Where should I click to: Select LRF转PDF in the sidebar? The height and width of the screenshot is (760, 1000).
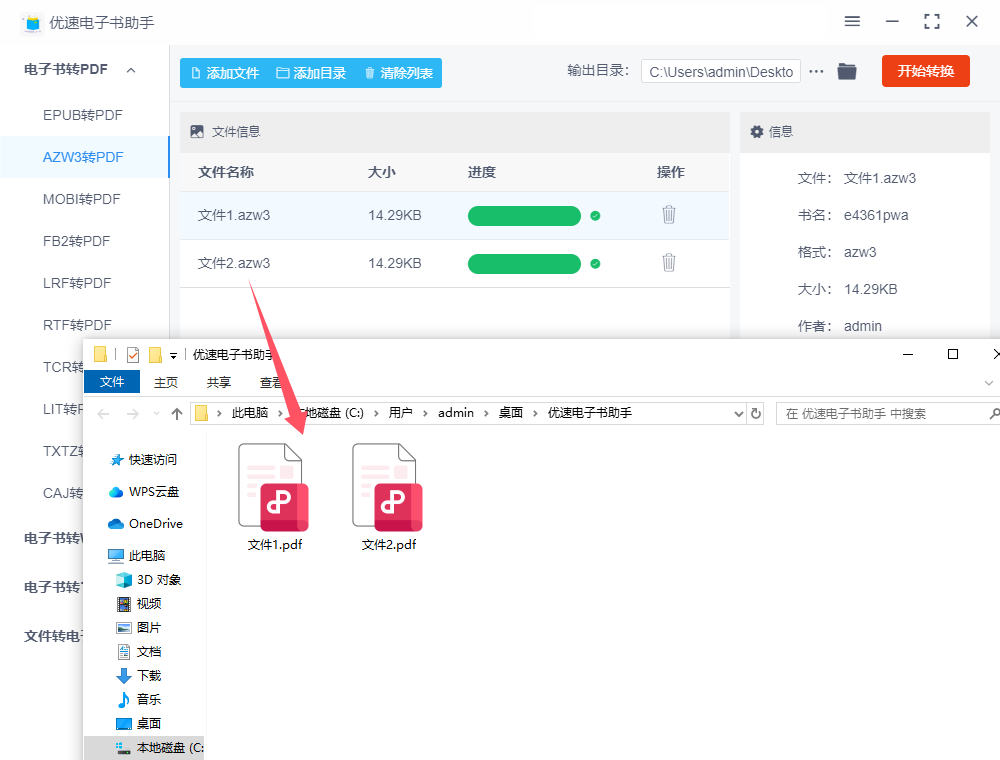point(77,284)
